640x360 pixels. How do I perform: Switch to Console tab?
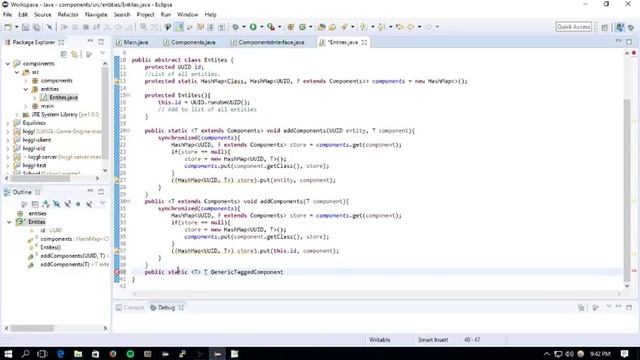coord(130,307)
